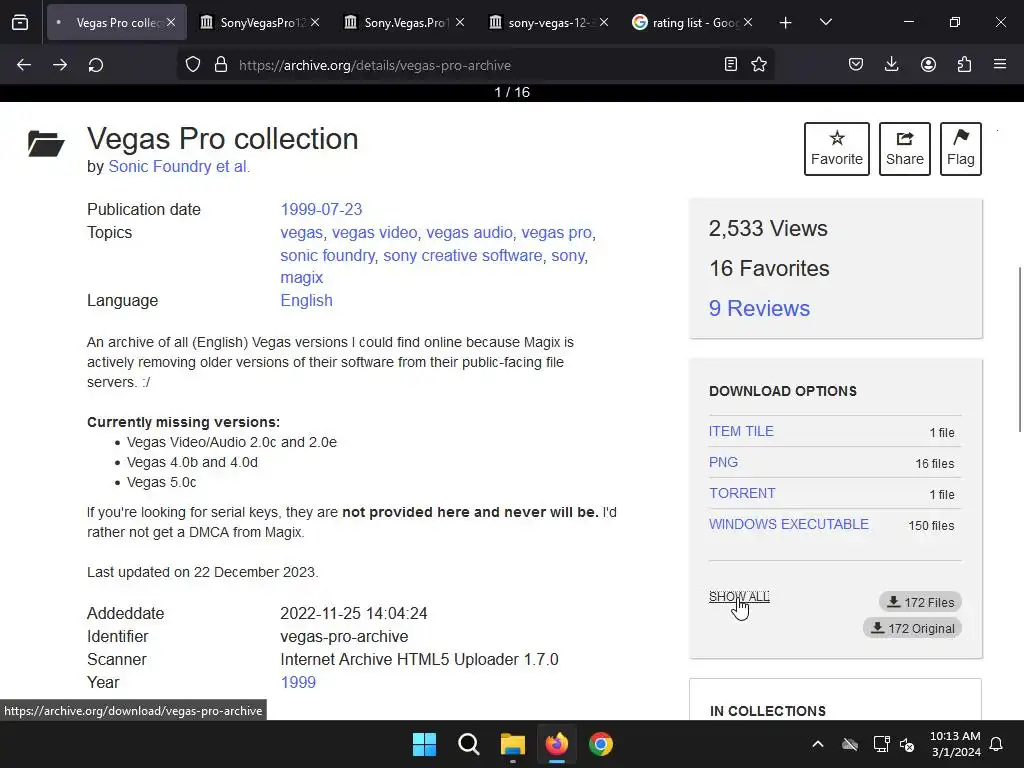Close the rating list Google tab
This screenshot has width=1024, height=768.
point(748,22)
